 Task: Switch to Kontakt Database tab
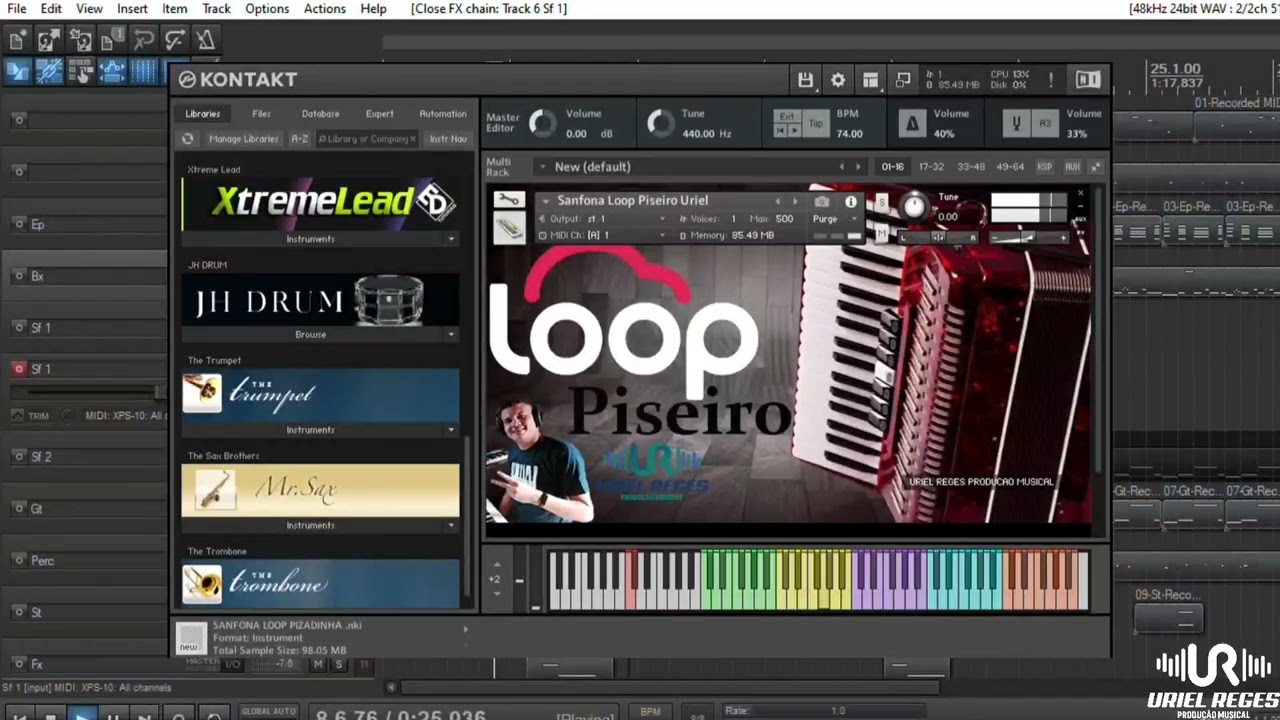[x=320, y=114]
